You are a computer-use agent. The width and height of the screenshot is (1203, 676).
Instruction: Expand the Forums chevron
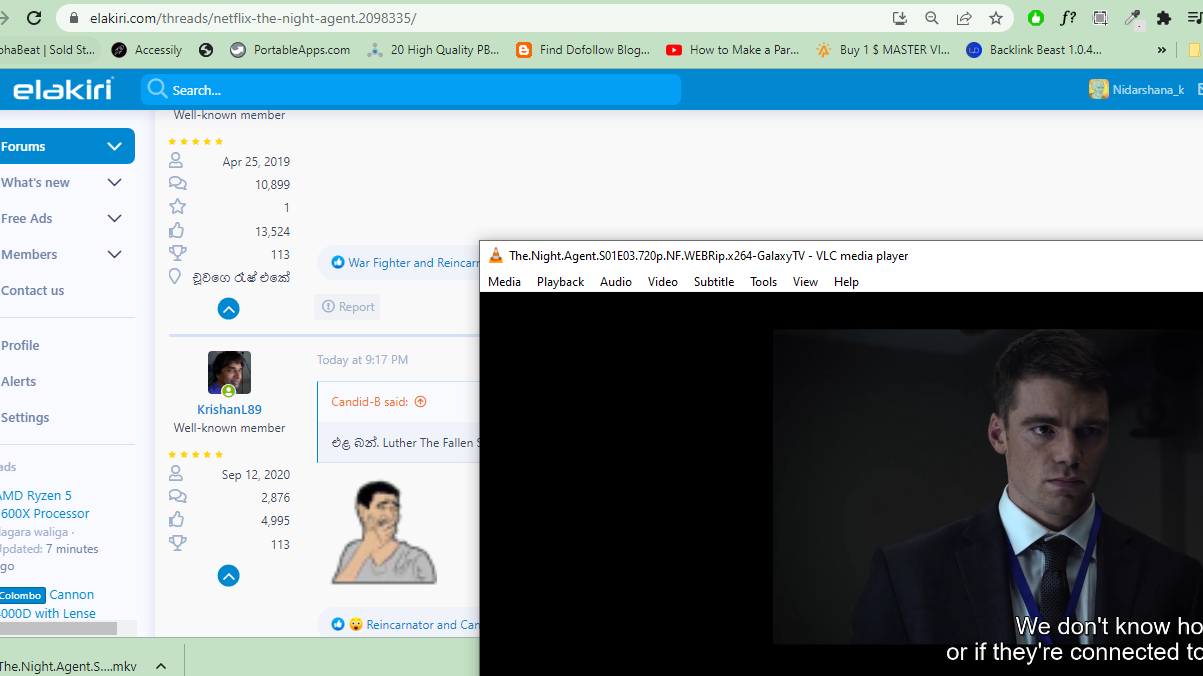click(114, 146)
